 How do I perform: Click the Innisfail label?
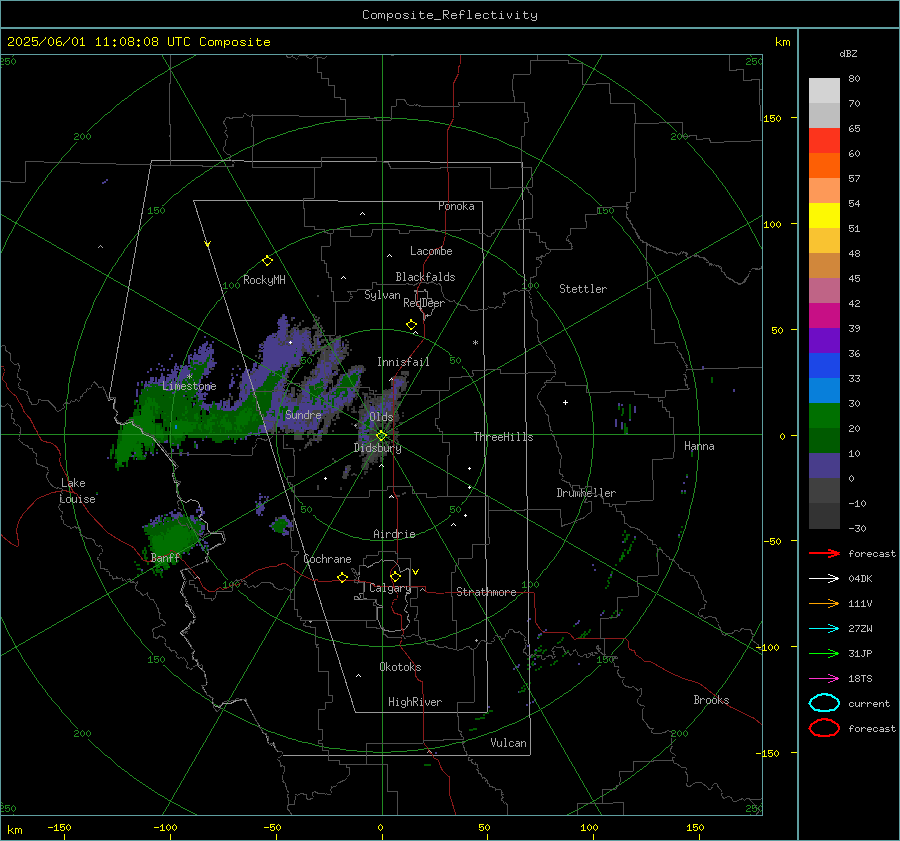point(403,362)
